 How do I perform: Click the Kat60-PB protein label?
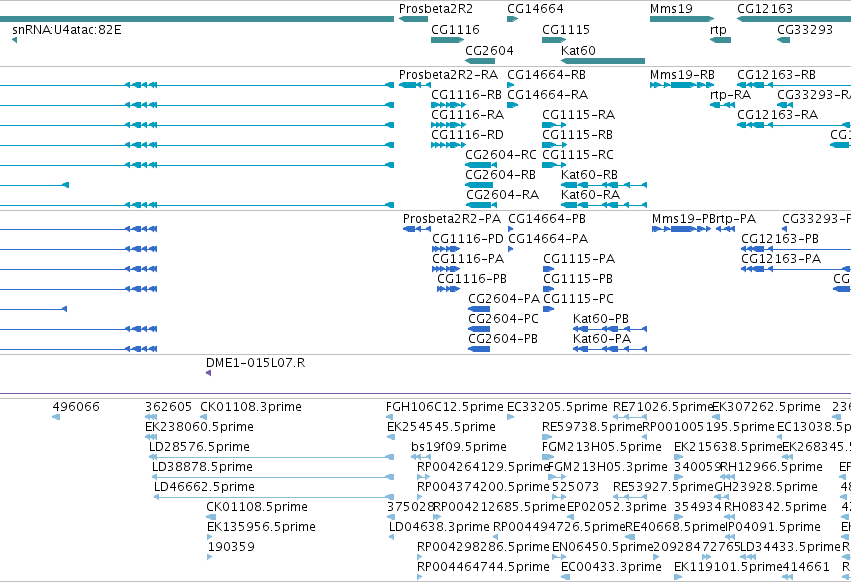pos(601,318)
